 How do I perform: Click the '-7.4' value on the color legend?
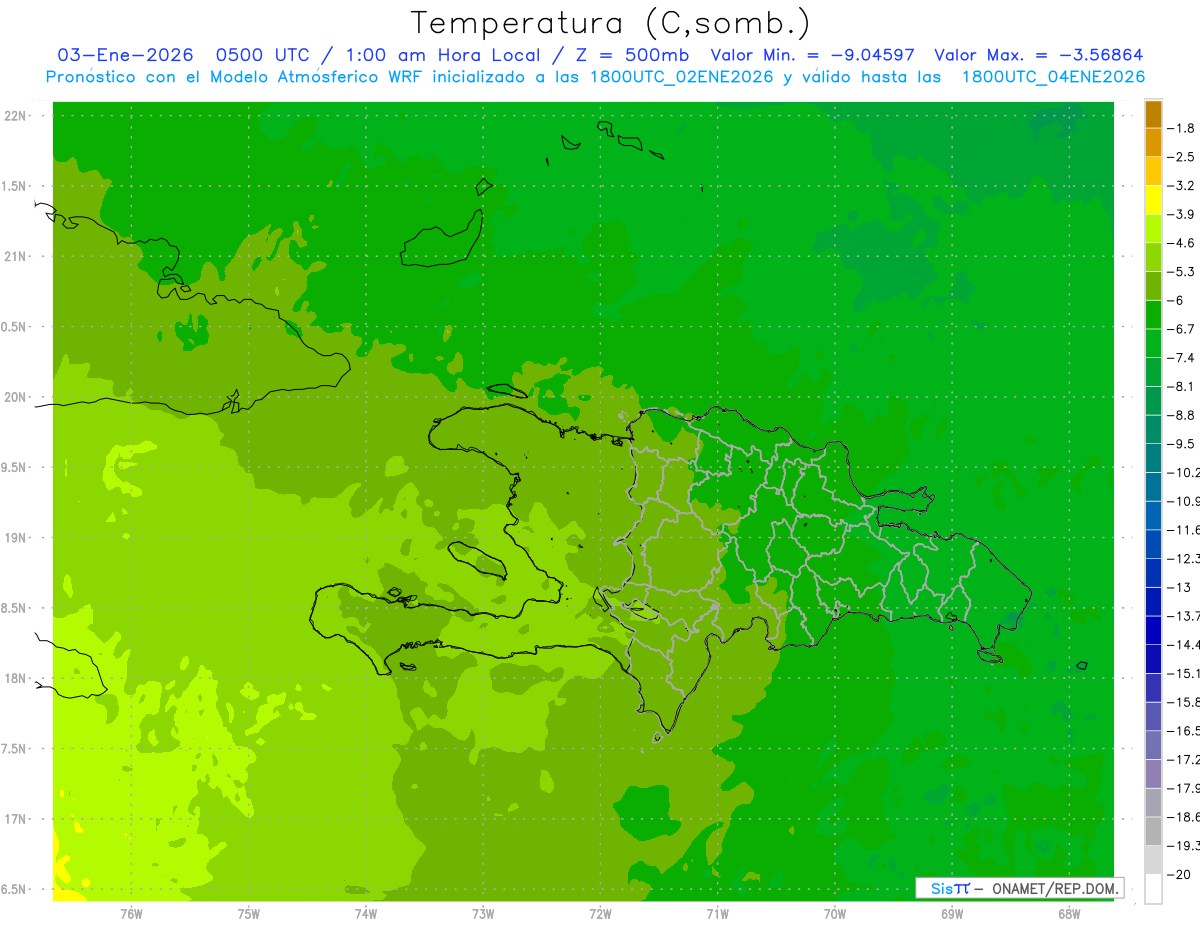pyautogui.click(x=1181, y=357)
